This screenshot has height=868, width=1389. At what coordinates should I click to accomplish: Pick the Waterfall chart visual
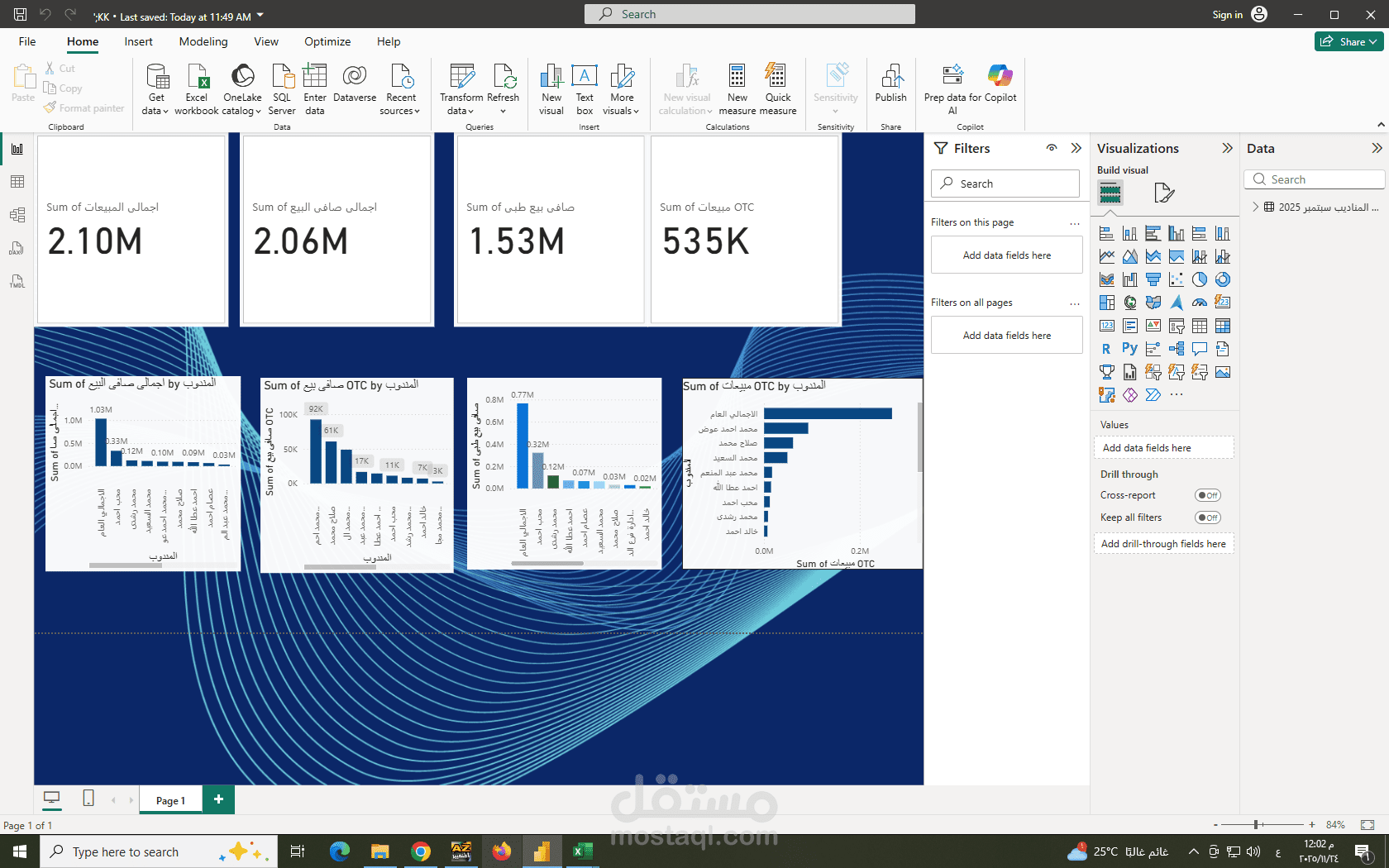(1129, 280)
